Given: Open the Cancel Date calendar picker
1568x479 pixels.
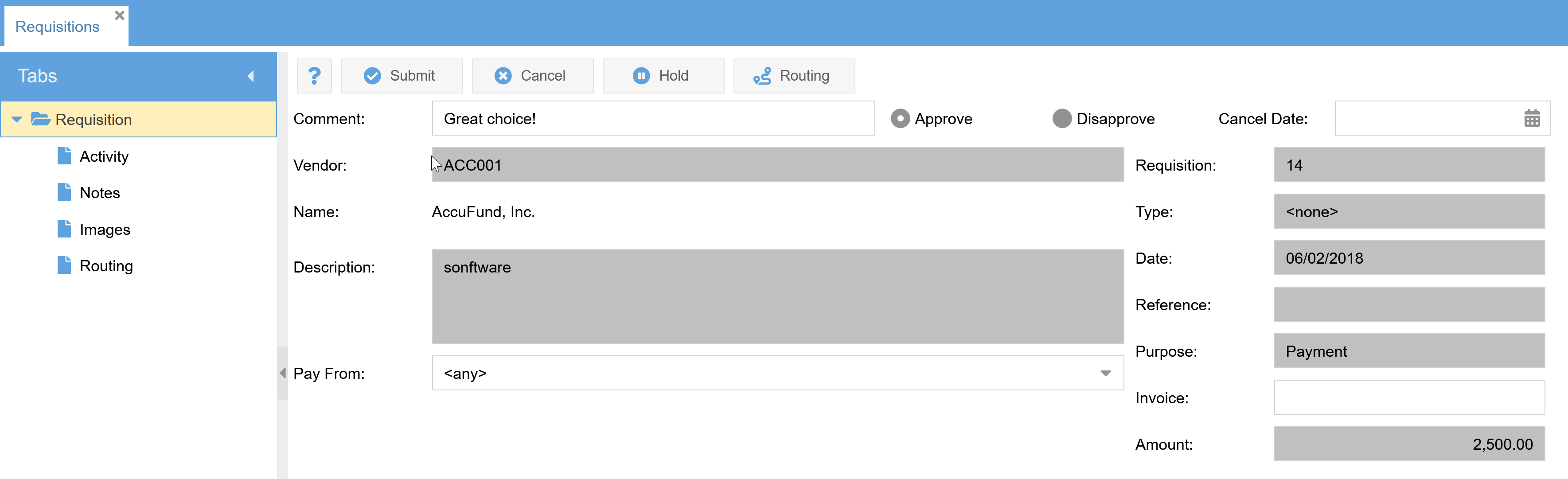Looking at the screenshot, I should coord(1532,118).
